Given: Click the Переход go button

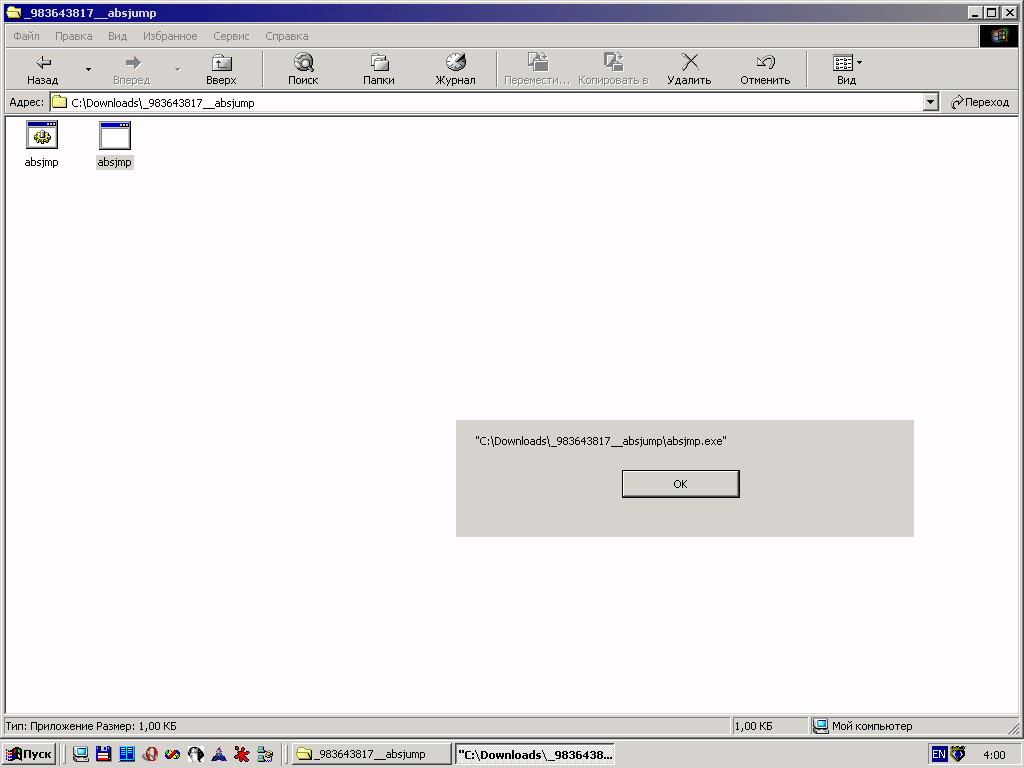Looking at the screenshot, I should pos(980,102).
